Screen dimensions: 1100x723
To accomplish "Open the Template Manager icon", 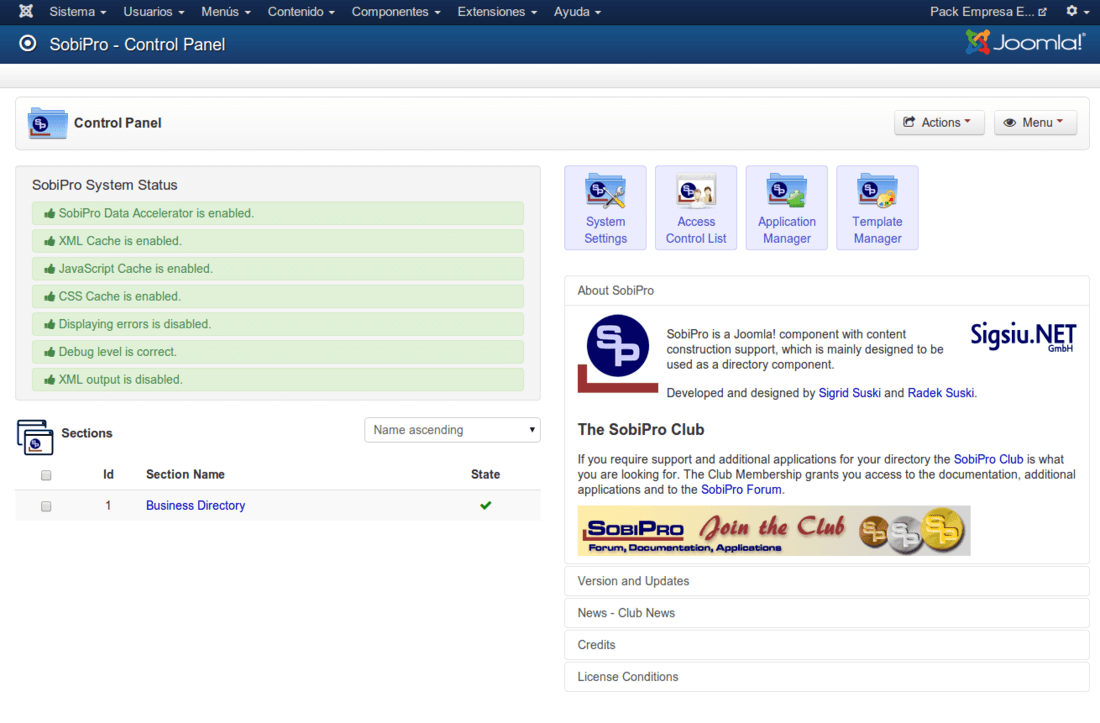I will pos(877,208).
